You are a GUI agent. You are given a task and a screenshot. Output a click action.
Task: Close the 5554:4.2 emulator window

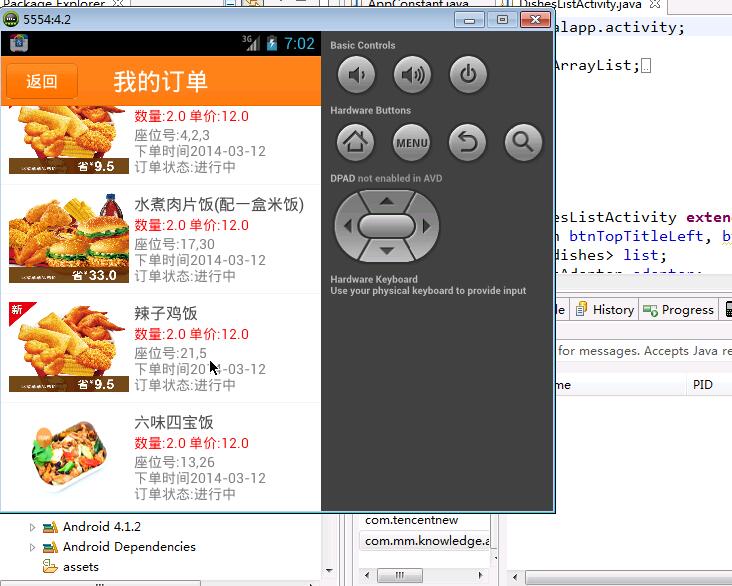coord(535,20)
